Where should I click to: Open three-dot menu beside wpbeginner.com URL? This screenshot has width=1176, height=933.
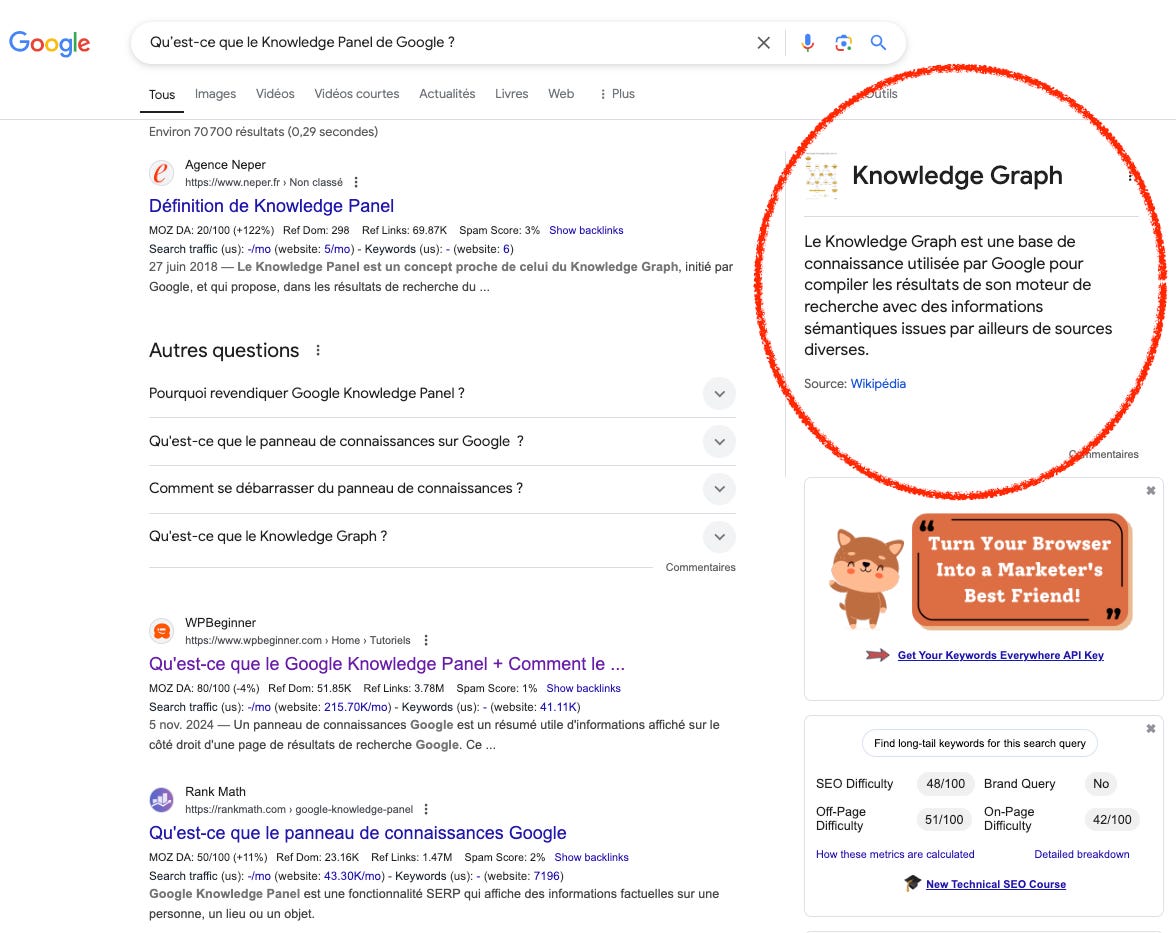(x=426, y=640)
